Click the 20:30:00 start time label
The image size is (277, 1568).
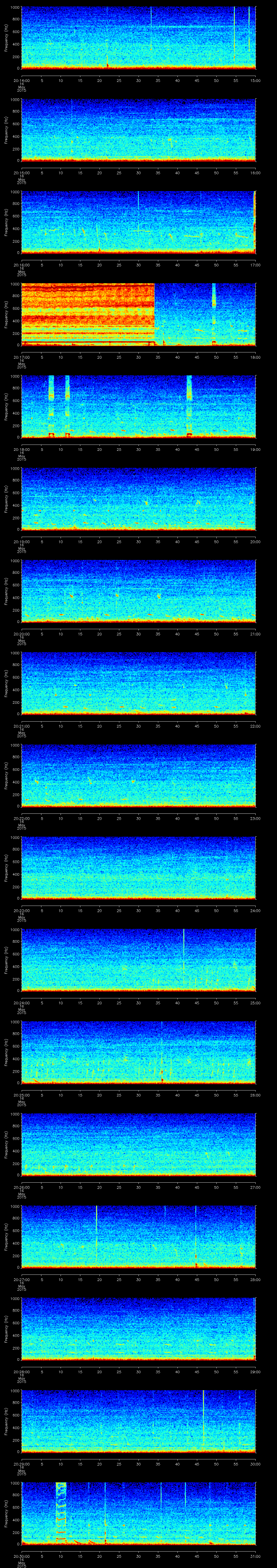coord(21,1556)
